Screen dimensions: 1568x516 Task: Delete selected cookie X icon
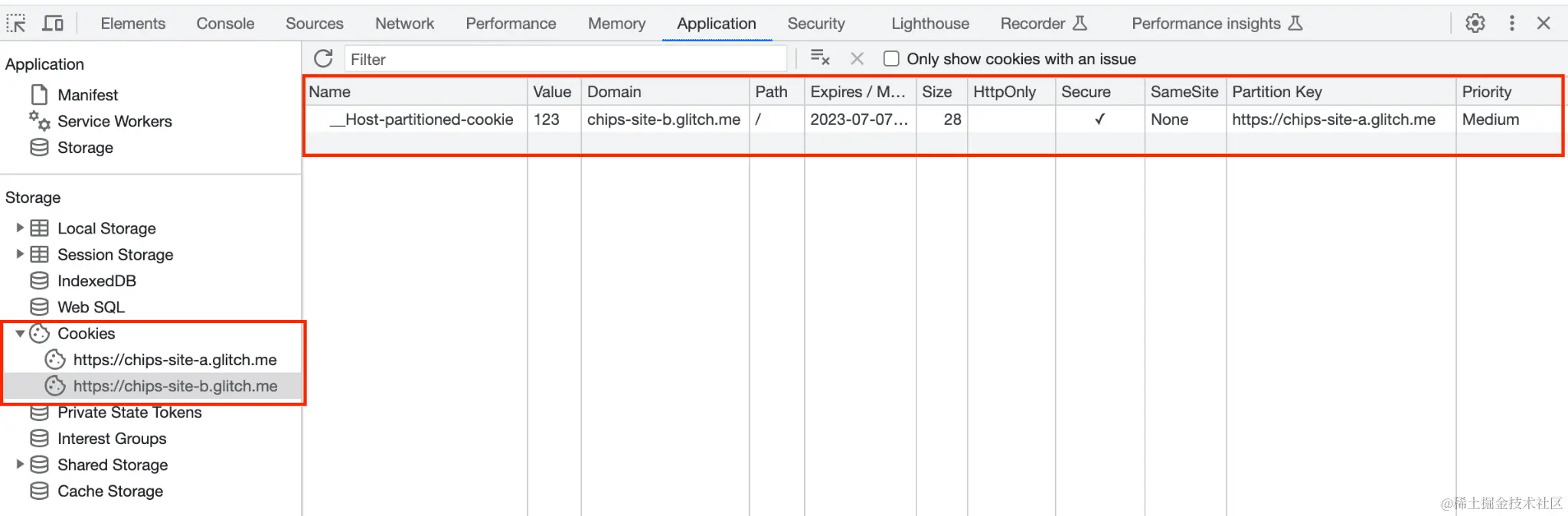click(x=857, y=59)
